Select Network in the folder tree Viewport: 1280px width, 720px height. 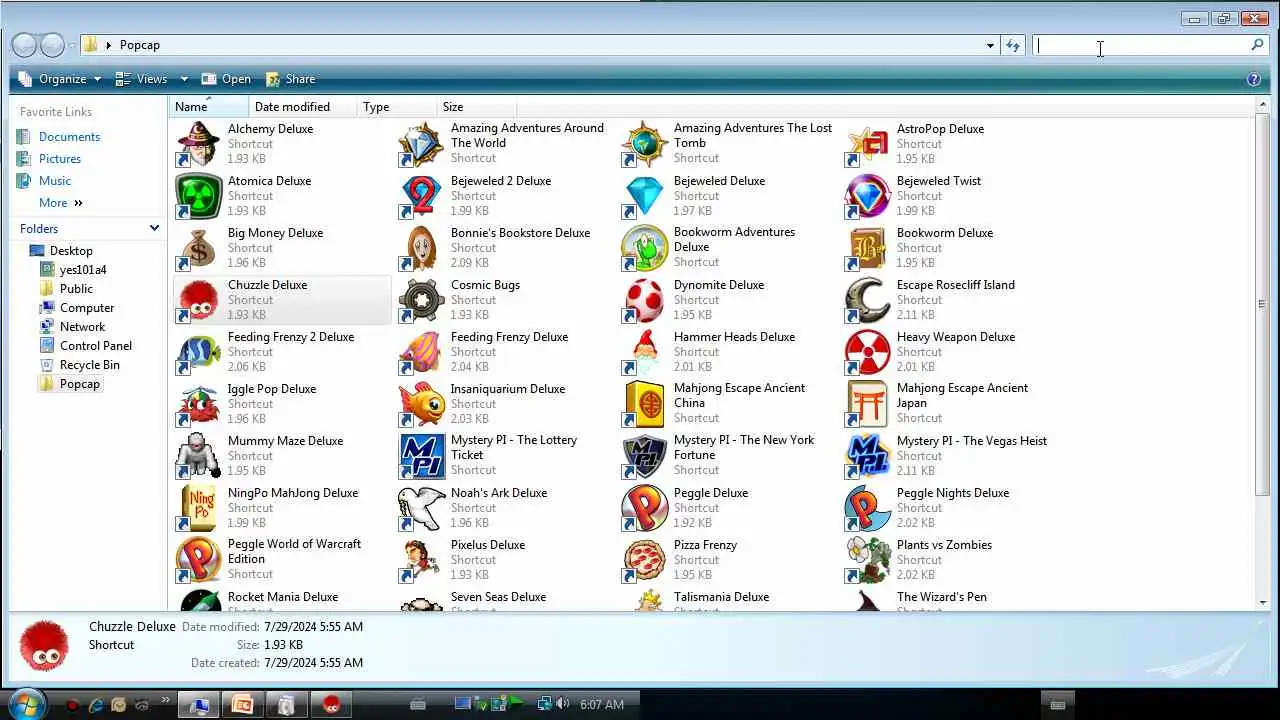coord(82,327)
